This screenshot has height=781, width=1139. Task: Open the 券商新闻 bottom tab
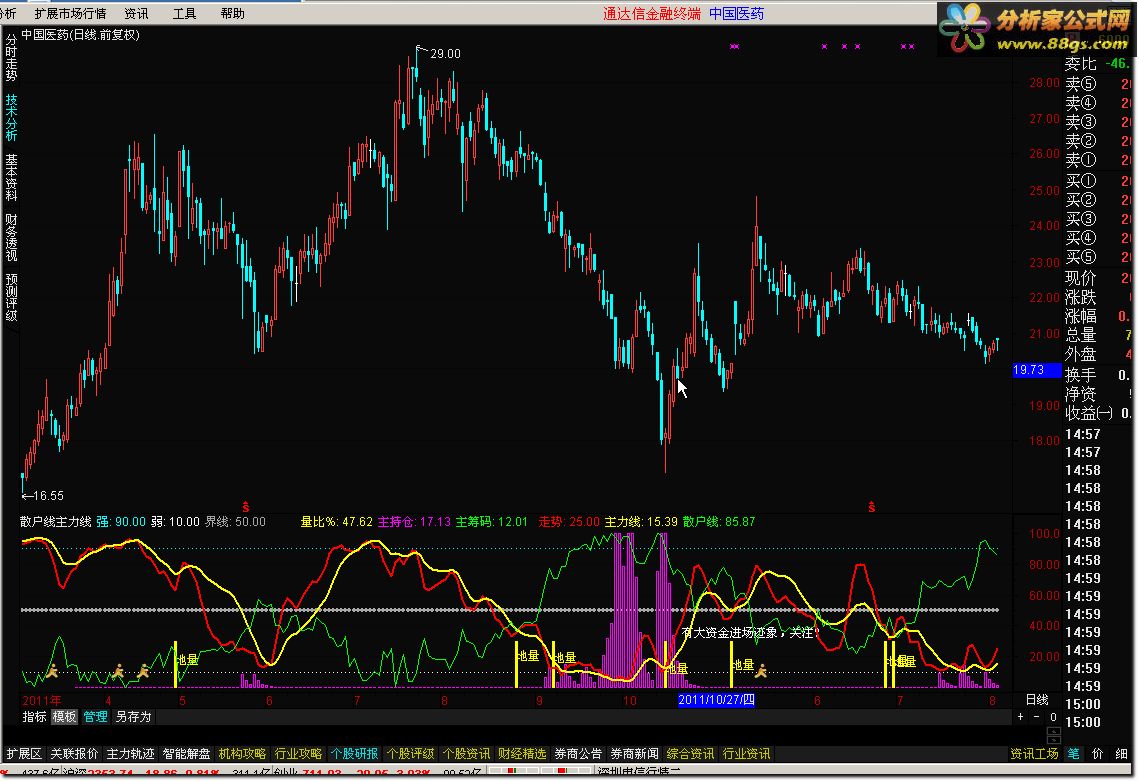click(x=634, y=754)
